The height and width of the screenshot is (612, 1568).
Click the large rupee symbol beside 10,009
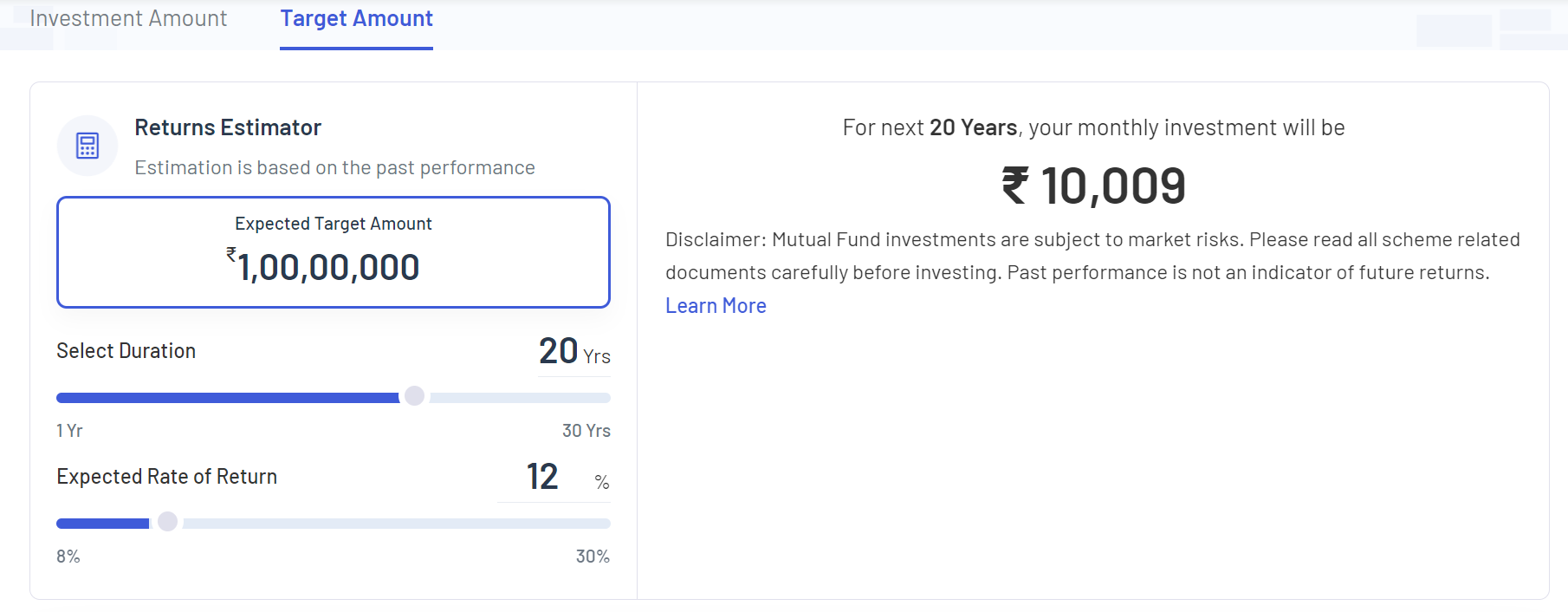(x=1015, y=186)
